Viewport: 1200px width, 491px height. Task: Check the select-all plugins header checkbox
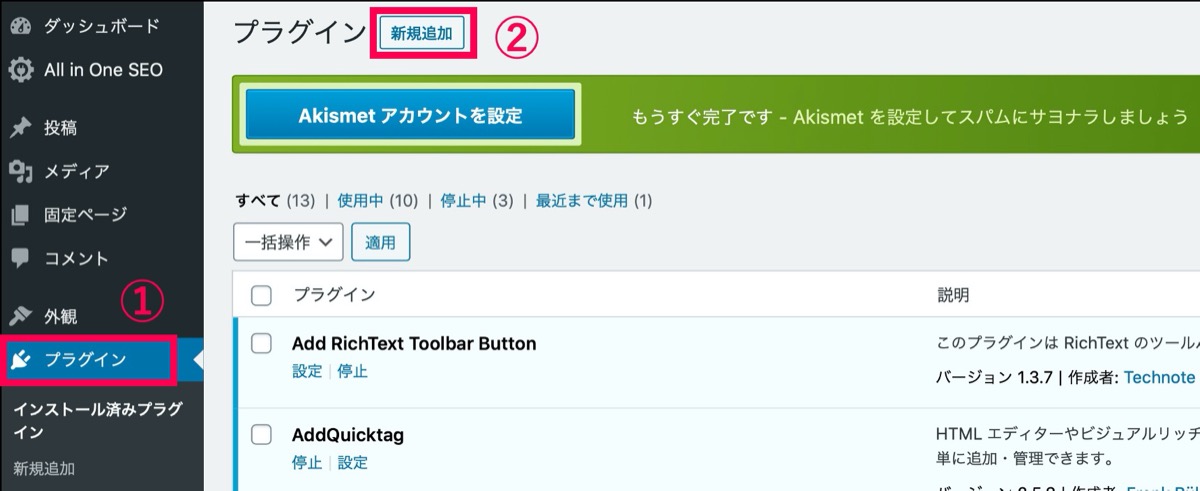(x=261, y=295)
